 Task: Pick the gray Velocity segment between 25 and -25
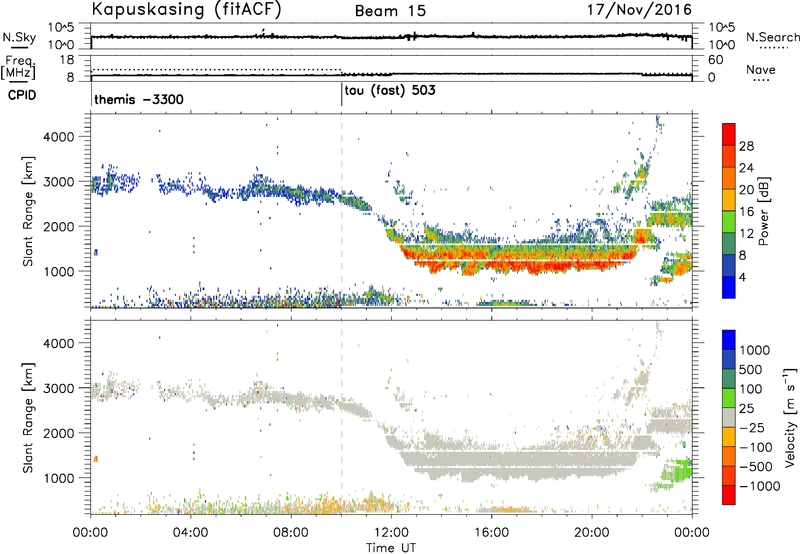pos(729,418)
